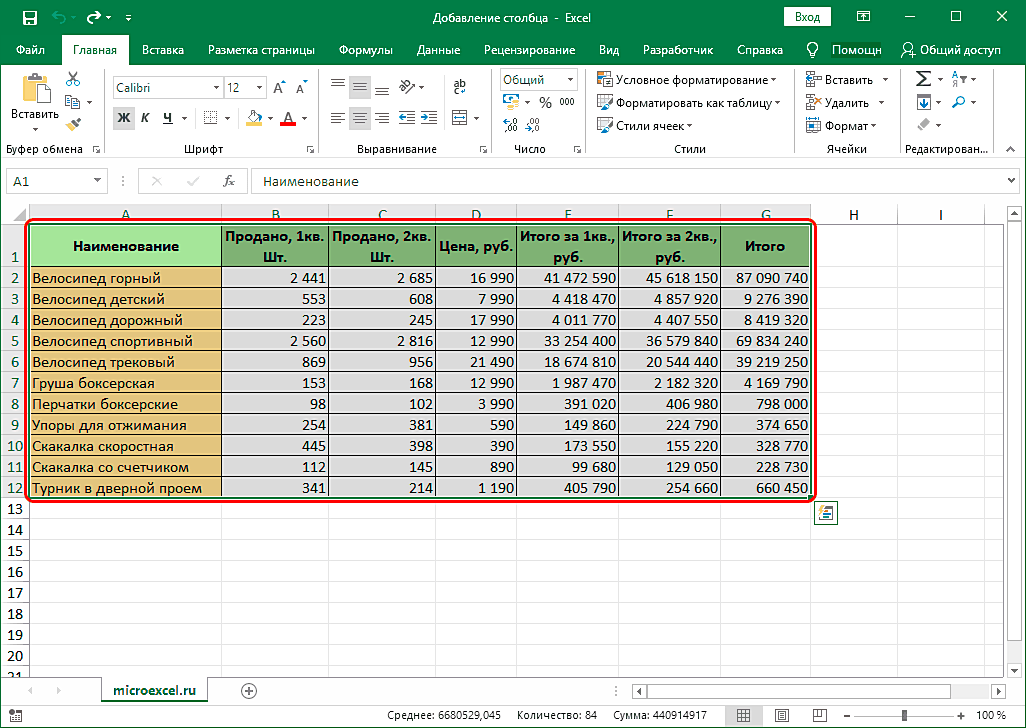Add a new sheet with the plus icon
The height and width of the screenshot is (728, 1026).
[249, 690]
